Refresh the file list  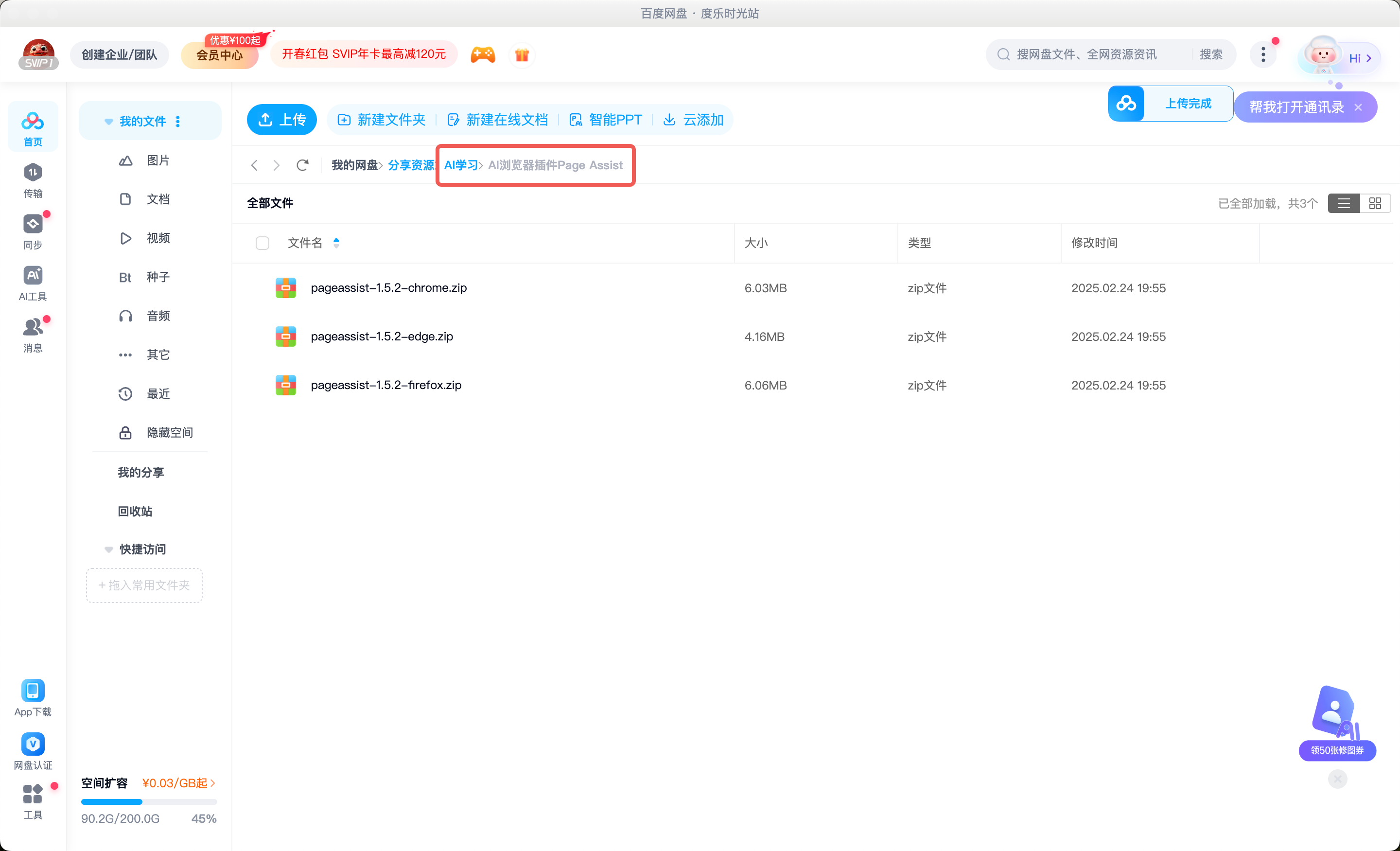(302, 165)
